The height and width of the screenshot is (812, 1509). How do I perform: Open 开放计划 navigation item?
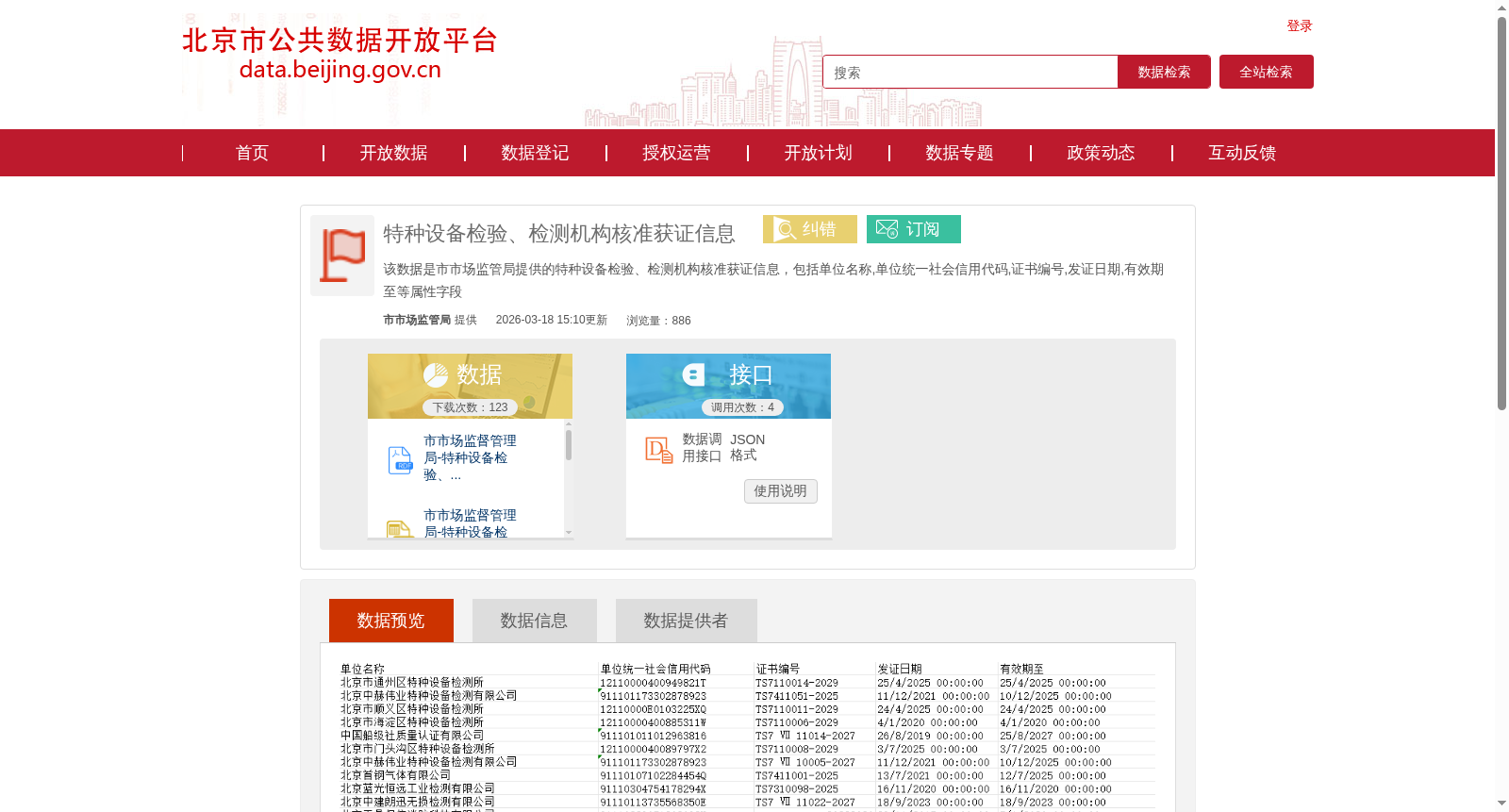(818, 153)
